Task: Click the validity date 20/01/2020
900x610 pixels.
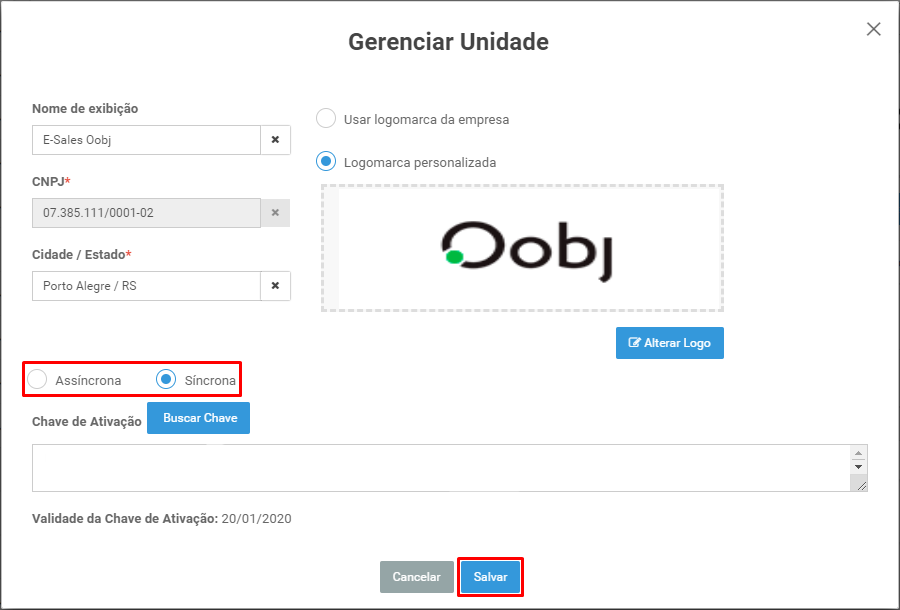Action: point(257,519)
